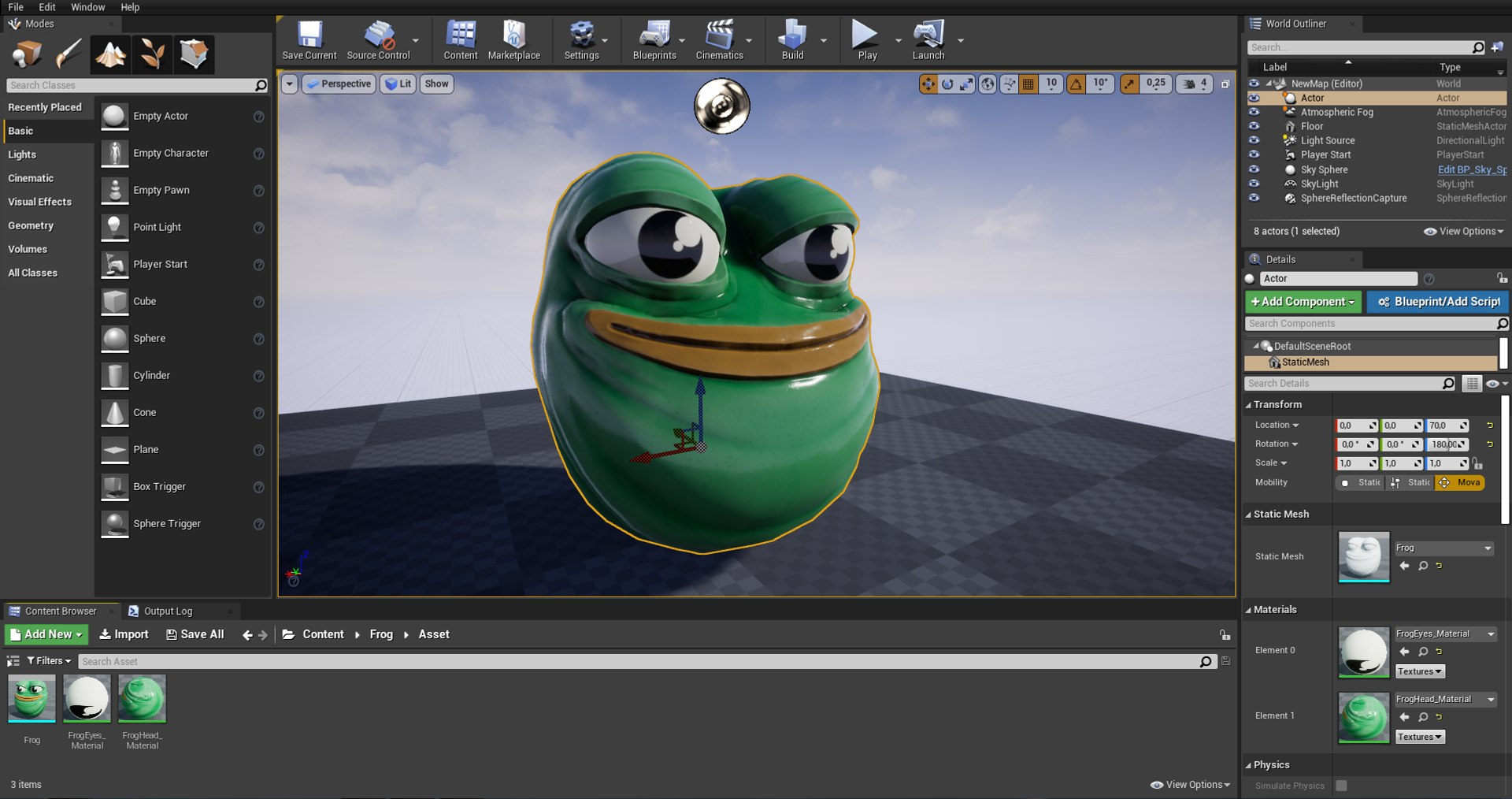Select the scale gizmo tool in viewport

[x=966, y=84]
